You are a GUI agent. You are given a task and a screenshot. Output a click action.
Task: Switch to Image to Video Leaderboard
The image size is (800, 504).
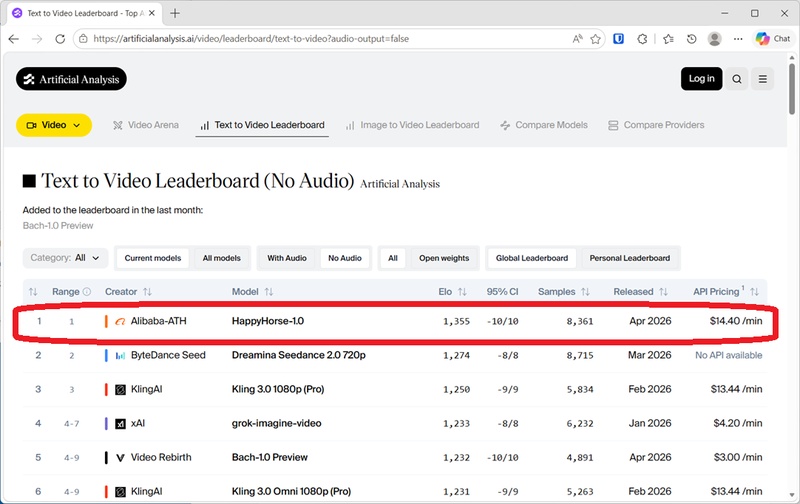click(x=412, y=125)
